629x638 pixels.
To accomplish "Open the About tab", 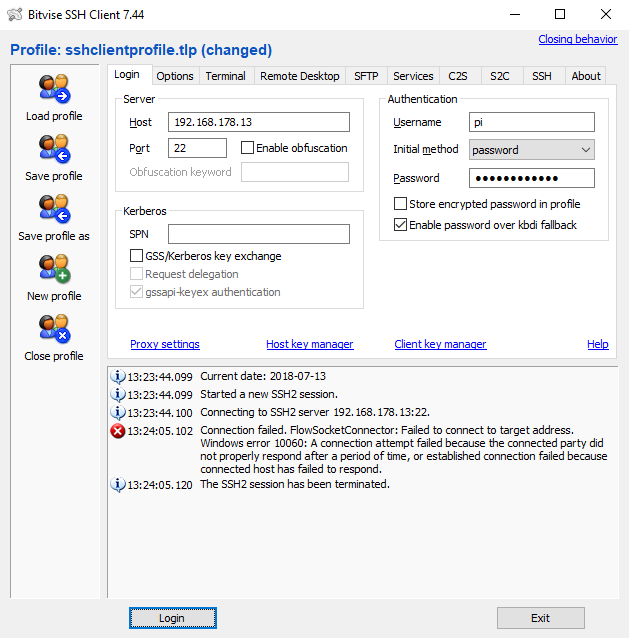I will (x=586, y=76).
